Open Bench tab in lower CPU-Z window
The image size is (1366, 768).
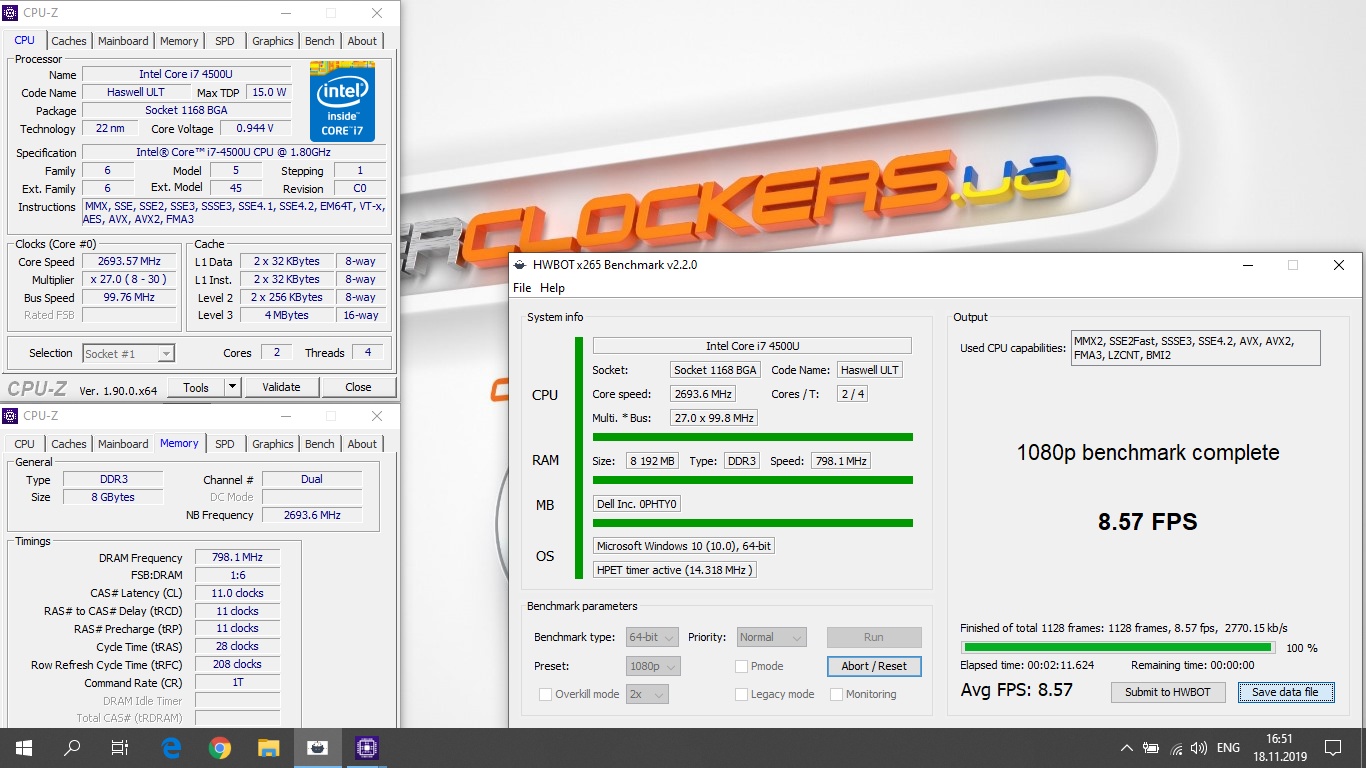(x=320, y=444)
